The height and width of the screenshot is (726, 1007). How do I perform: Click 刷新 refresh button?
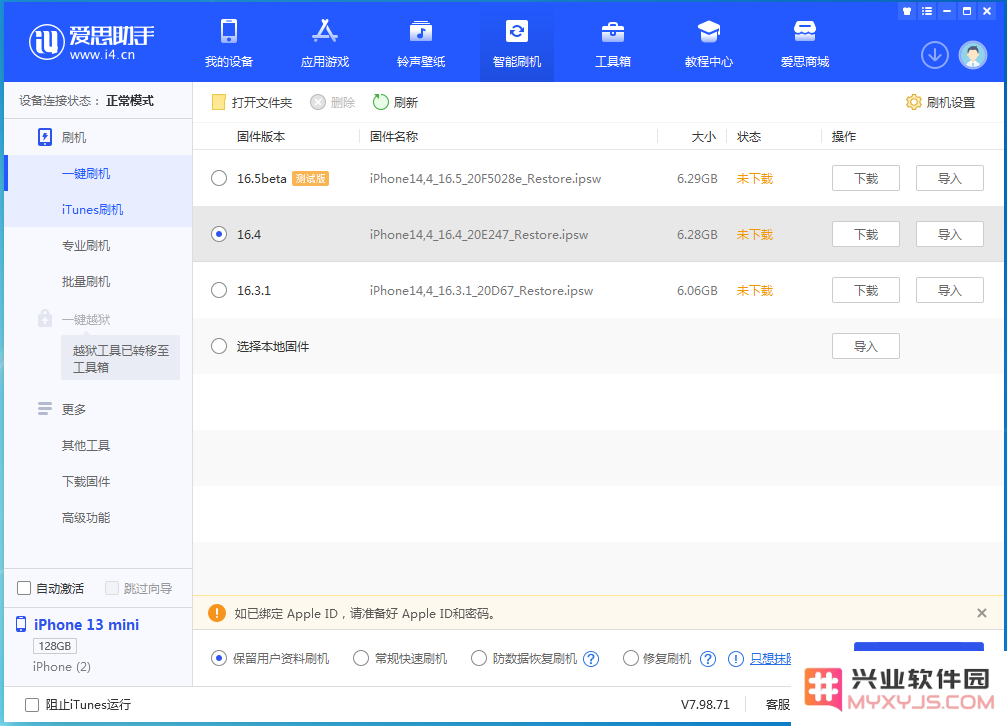396,102
